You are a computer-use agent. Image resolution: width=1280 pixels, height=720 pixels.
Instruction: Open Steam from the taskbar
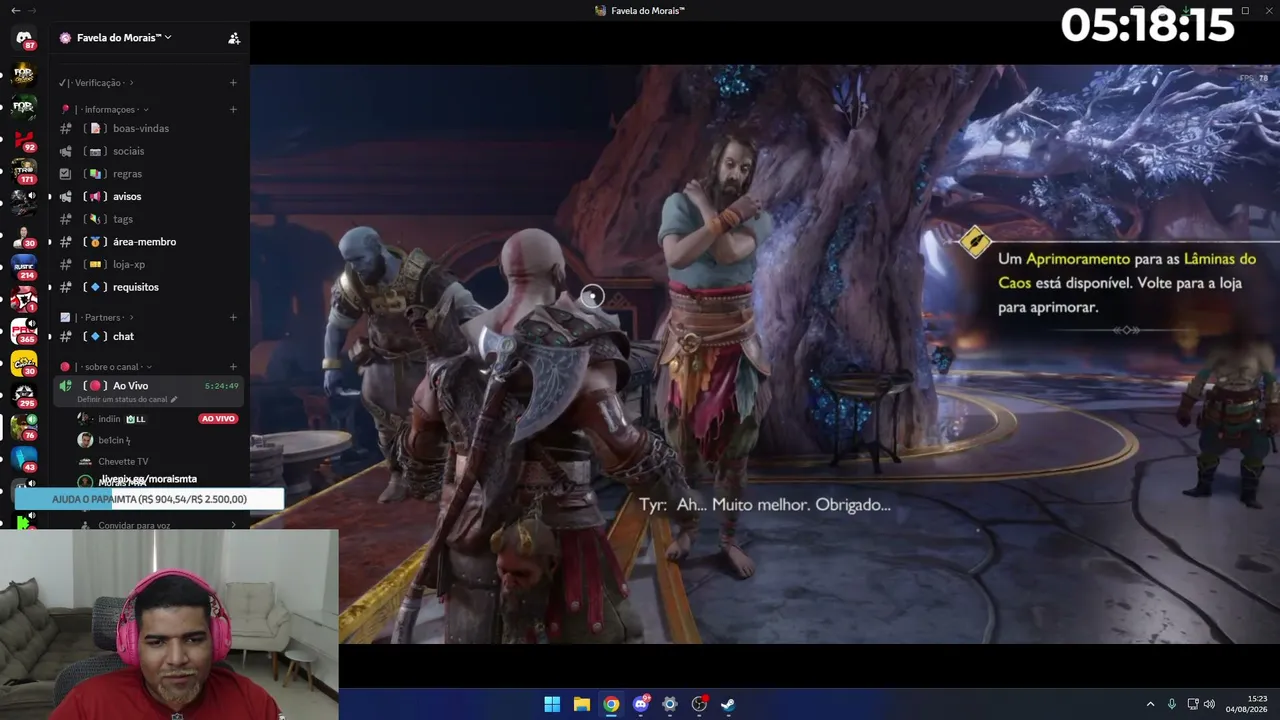click(x=728, y=704)
